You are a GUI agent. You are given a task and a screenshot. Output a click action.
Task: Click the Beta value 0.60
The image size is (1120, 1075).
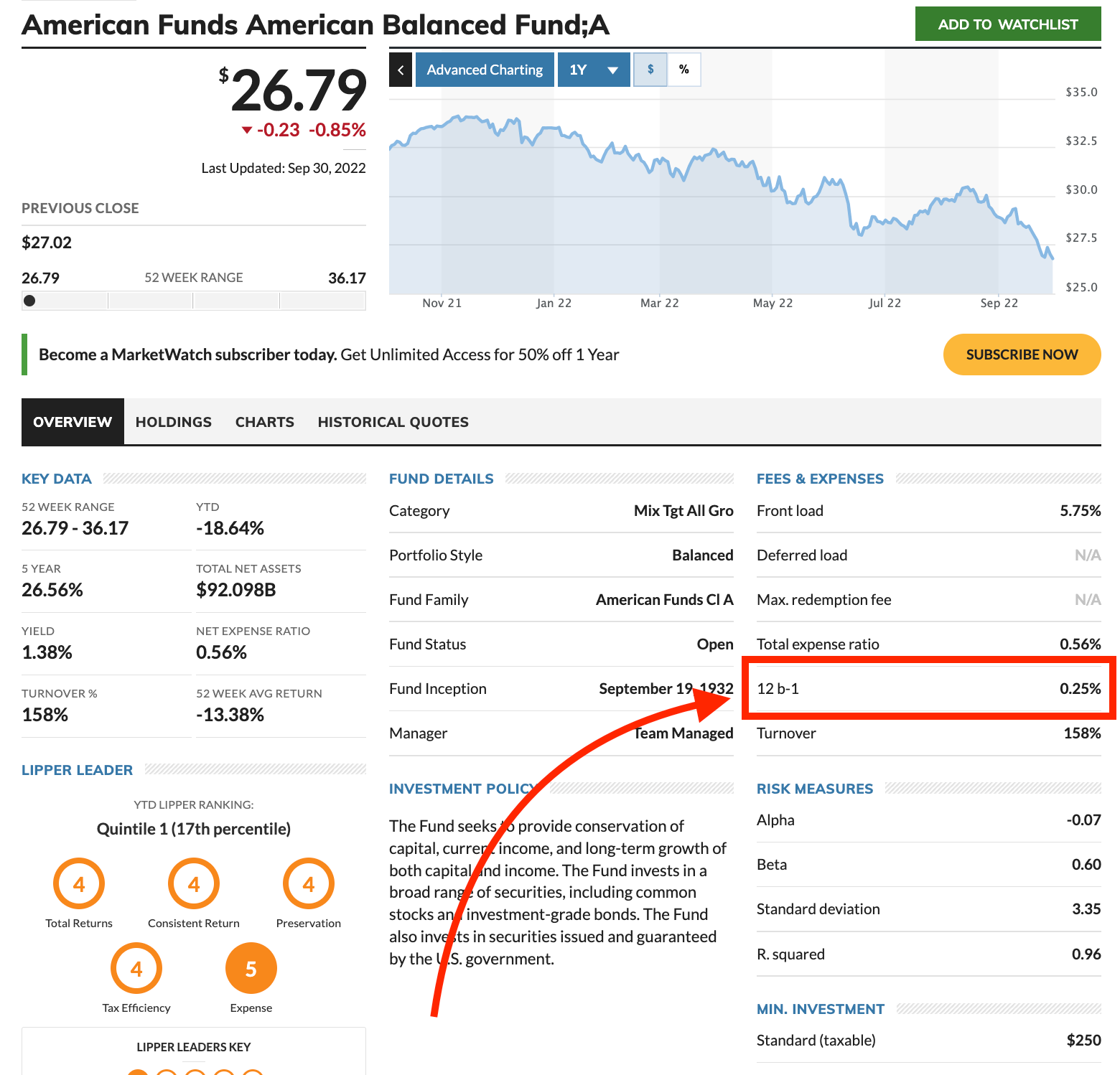pyautogui.click(x=1086, y=865)
